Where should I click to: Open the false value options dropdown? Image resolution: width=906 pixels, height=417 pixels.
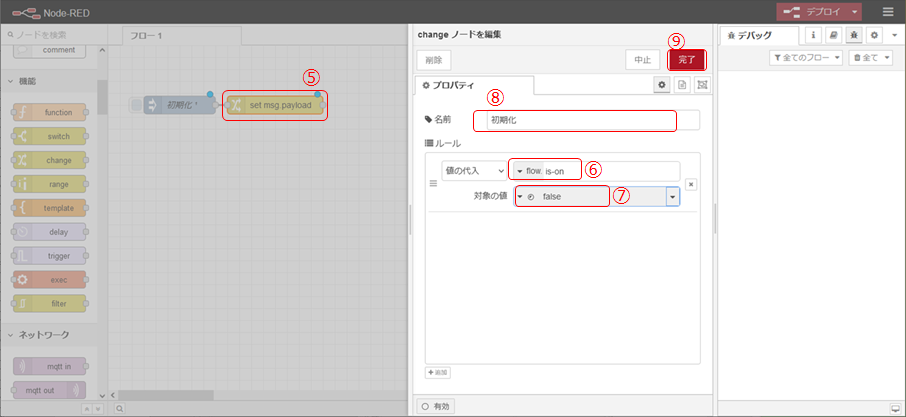672,197
